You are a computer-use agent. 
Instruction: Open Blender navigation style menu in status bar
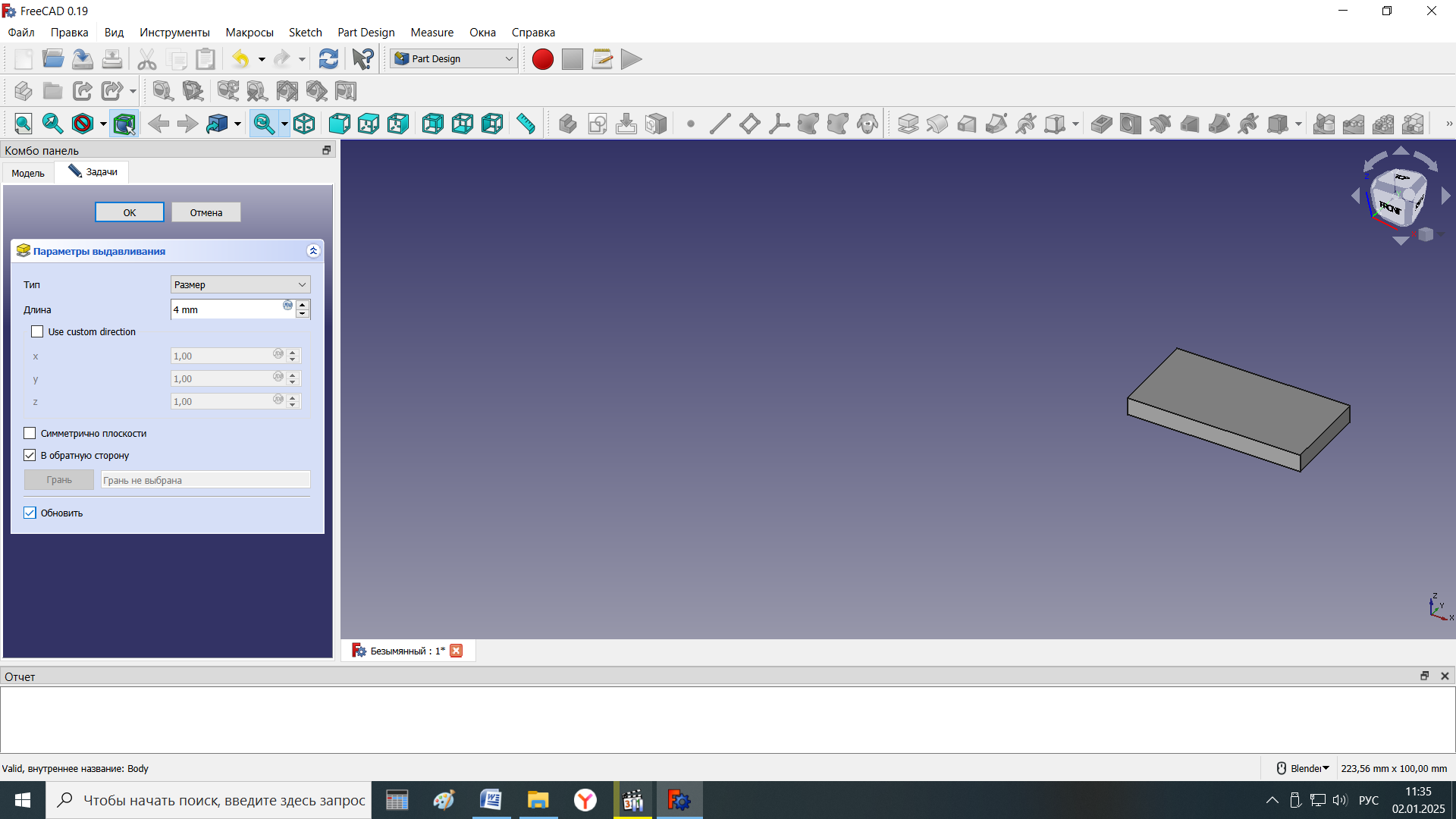point(1304,768)
